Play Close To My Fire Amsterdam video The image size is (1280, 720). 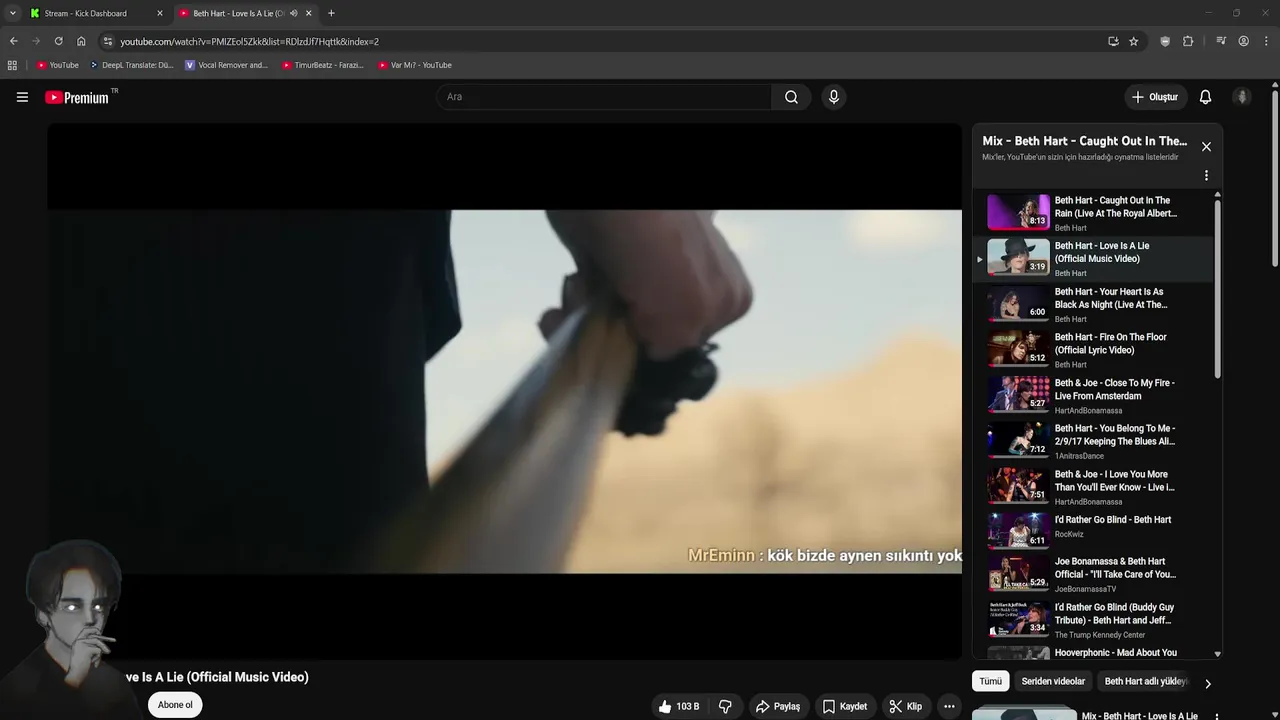point(1093,395)
